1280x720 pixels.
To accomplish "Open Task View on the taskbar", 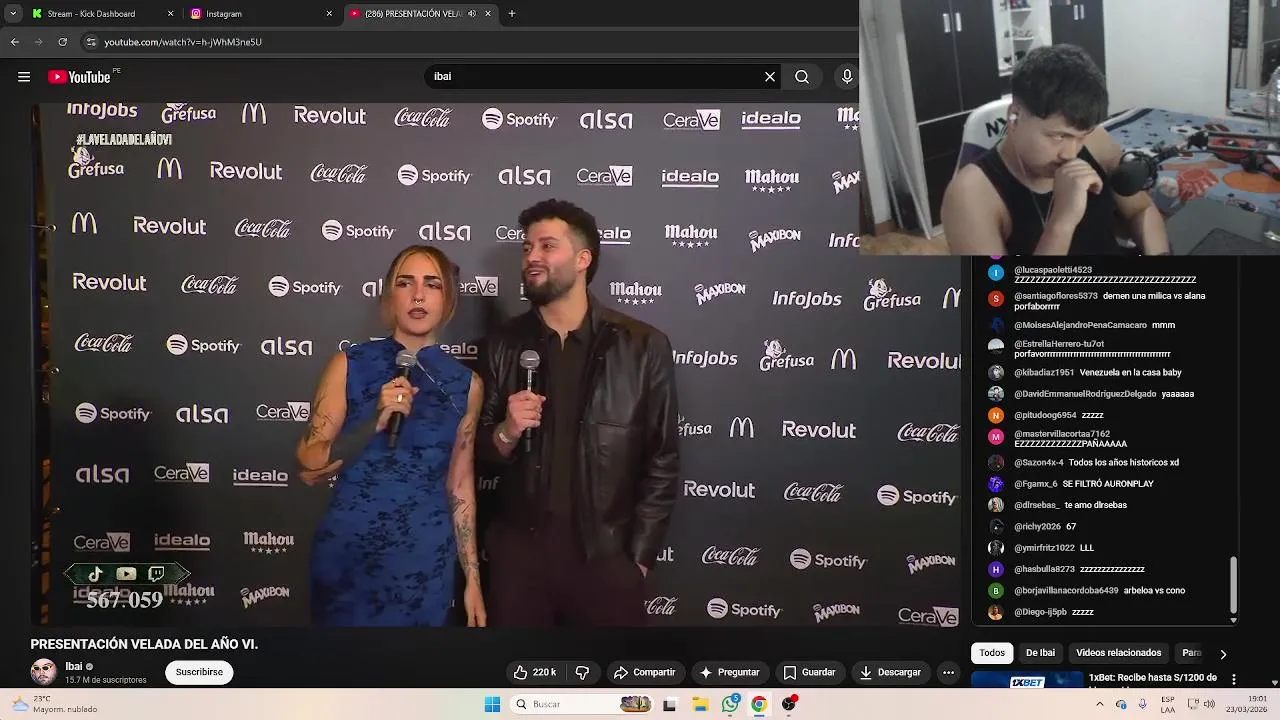I will pyautogui.click(x=669, y=704).
